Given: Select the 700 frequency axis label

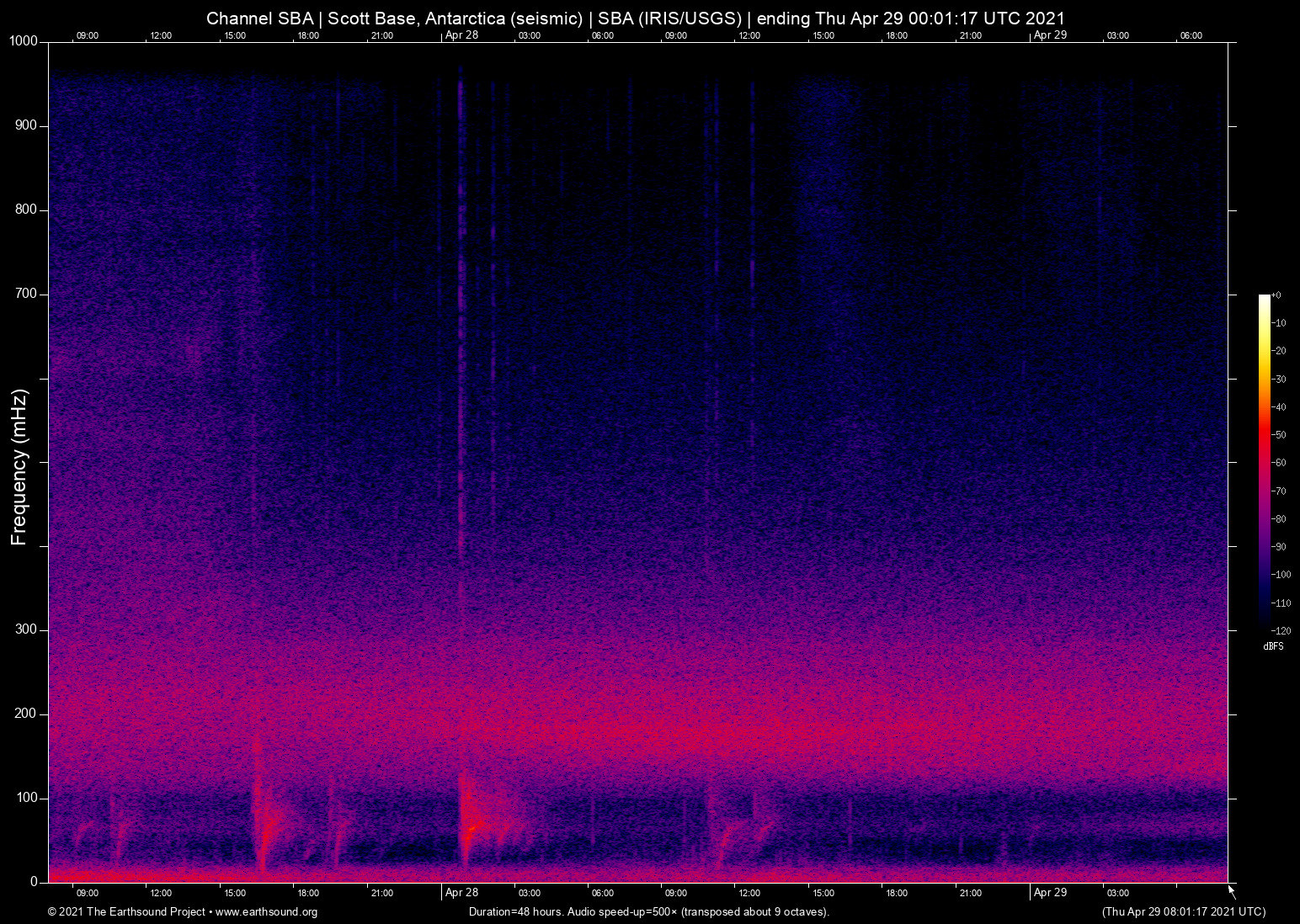Looking at the screenshot, I should coord(26,294).
